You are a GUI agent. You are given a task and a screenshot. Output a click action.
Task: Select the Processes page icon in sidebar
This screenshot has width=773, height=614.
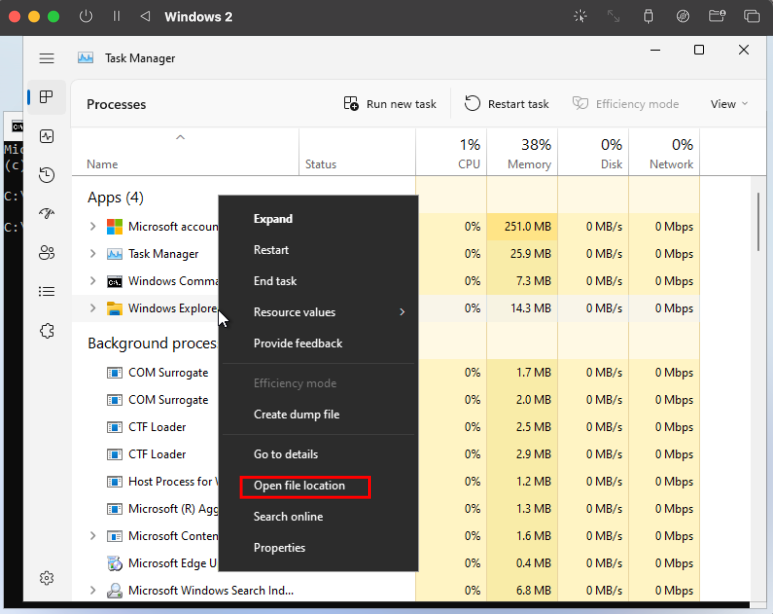46,97
